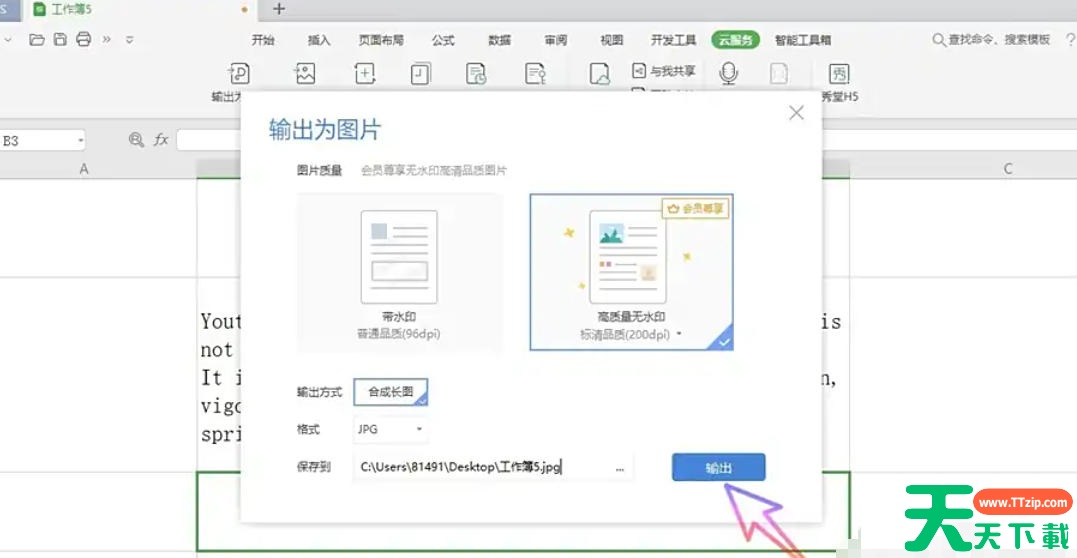Click the printer icon in quick toolbar
This screenshot has height=558, width=1077.
pos(84,39)
